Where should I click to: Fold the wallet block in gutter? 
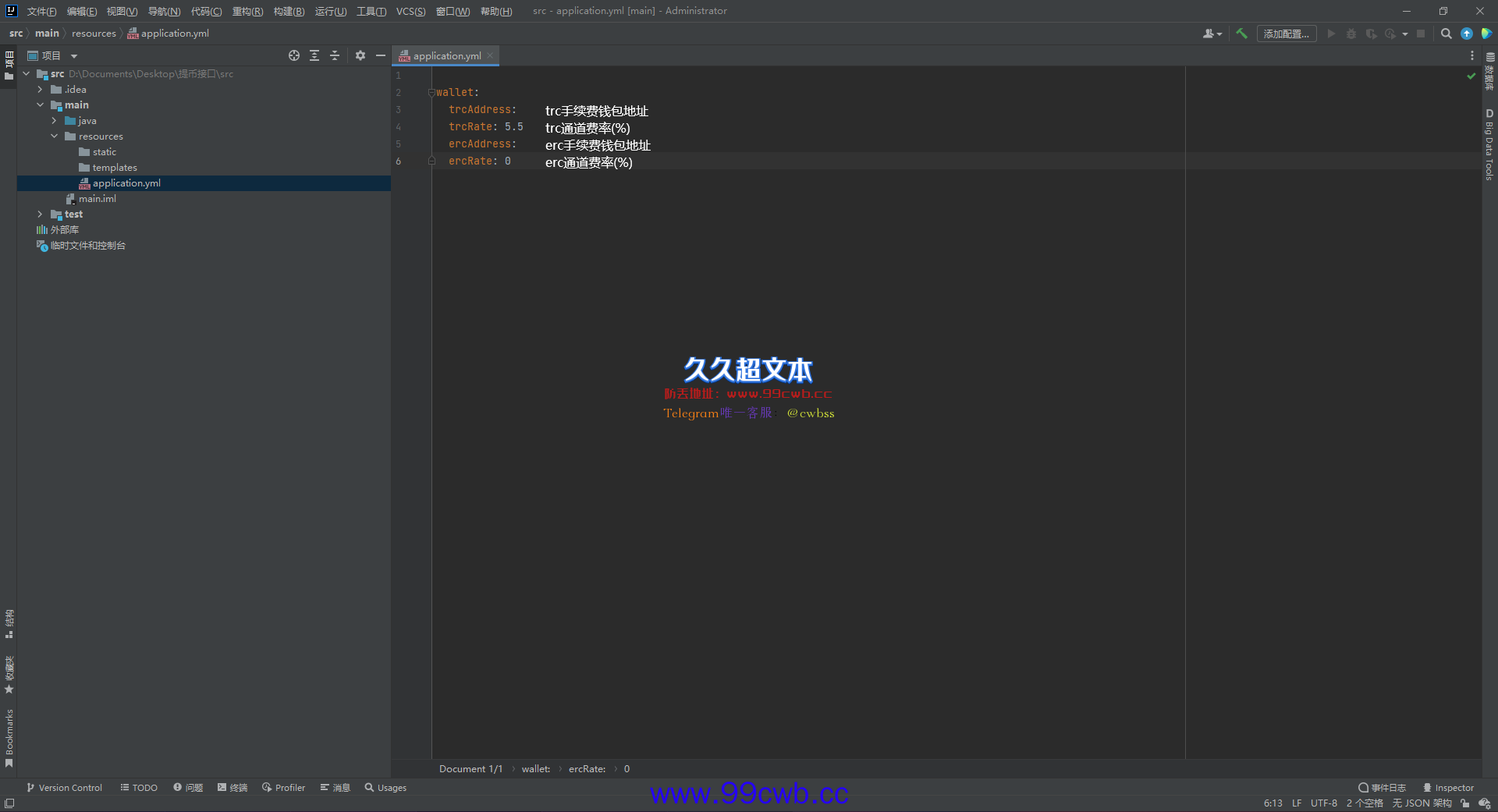[x=431, y=93]
